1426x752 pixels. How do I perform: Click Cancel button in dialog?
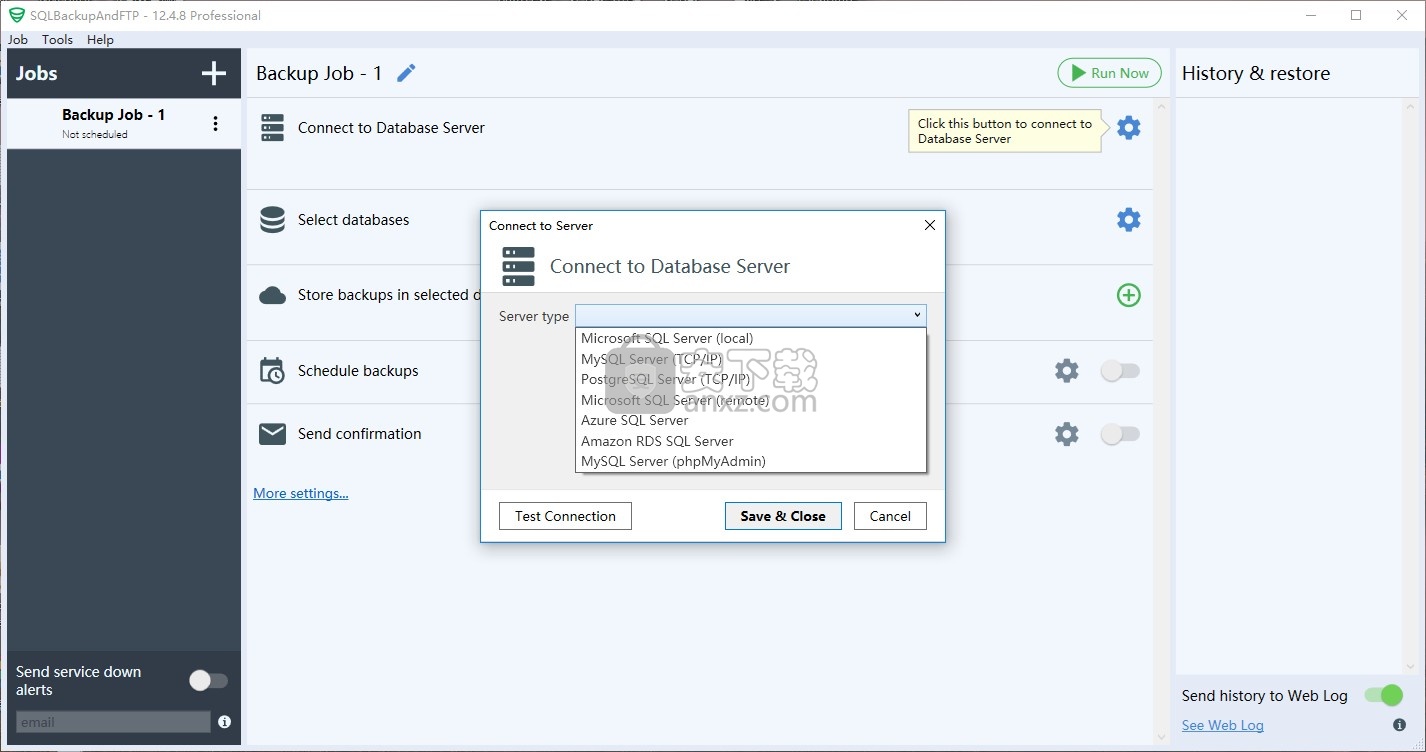(890, 516)
